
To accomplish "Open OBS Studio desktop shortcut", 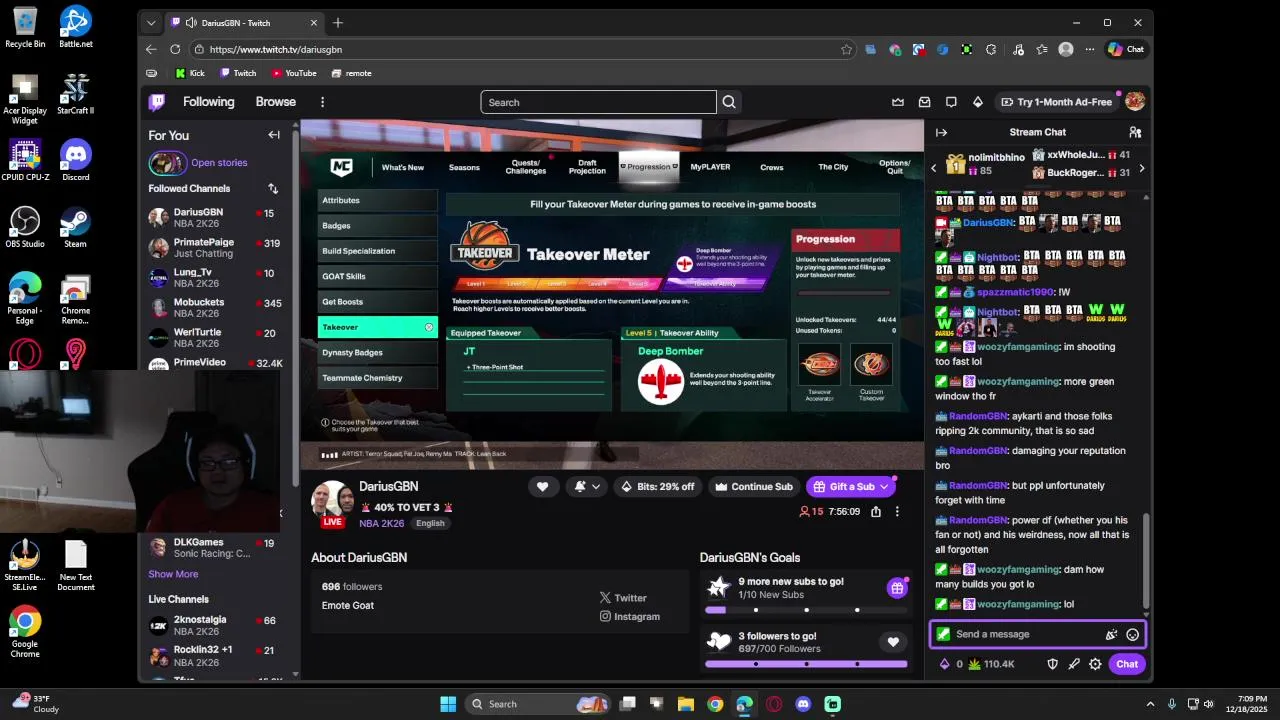I will click(x=25, y=226).
